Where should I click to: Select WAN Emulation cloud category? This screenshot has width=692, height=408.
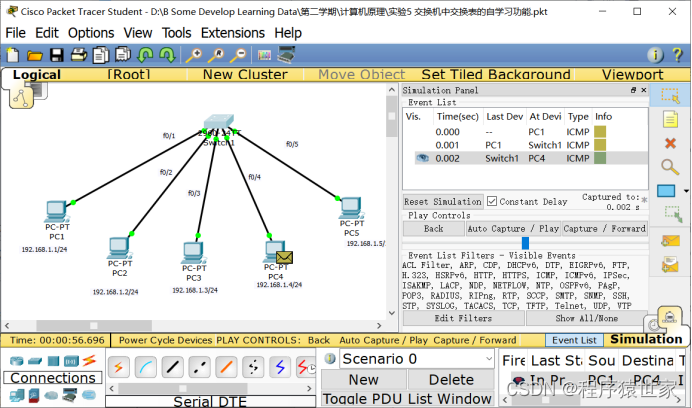click(51, 394)
